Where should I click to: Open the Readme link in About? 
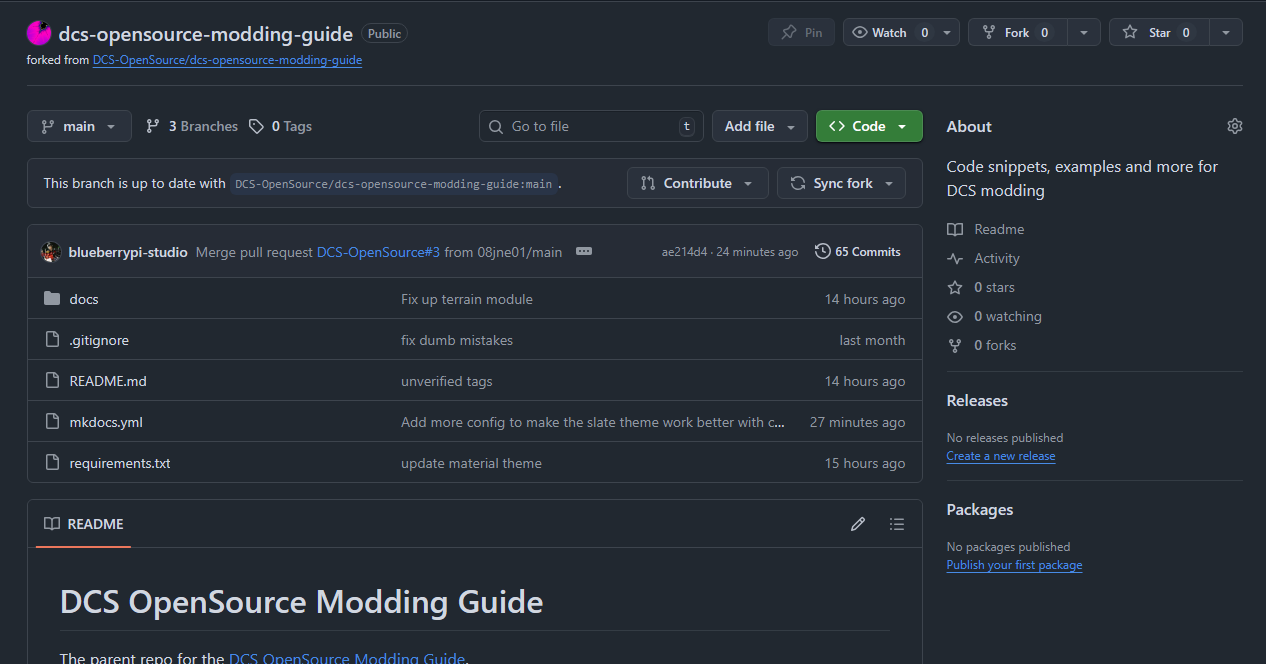pyautogui.click(x=999, y=229)
